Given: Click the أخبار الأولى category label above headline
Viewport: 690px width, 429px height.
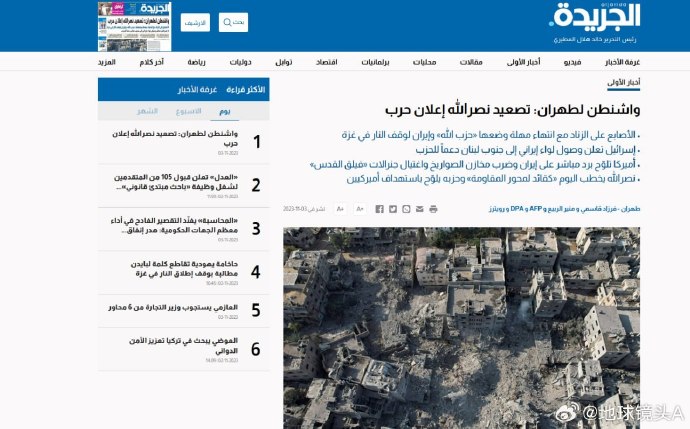Looking at the screenshot, I should [624, 82].
